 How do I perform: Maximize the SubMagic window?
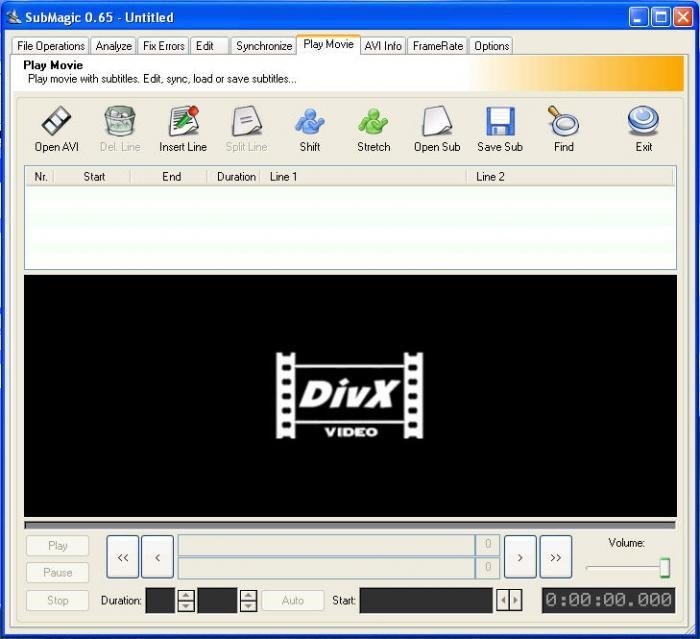[661, 17]
